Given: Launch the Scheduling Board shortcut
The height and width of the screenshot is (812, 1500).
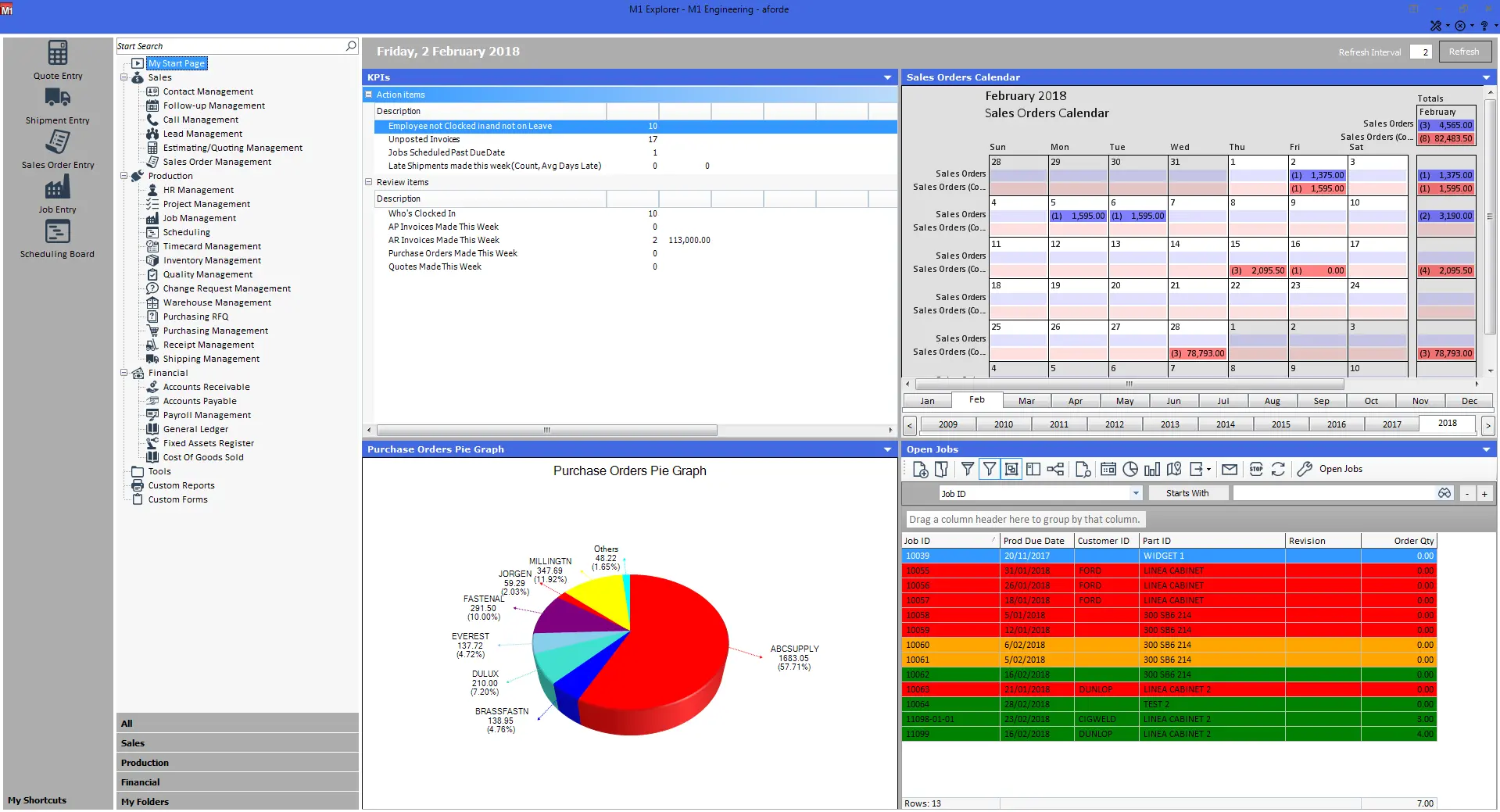Looking at the screenshot, I should (57, 238).
